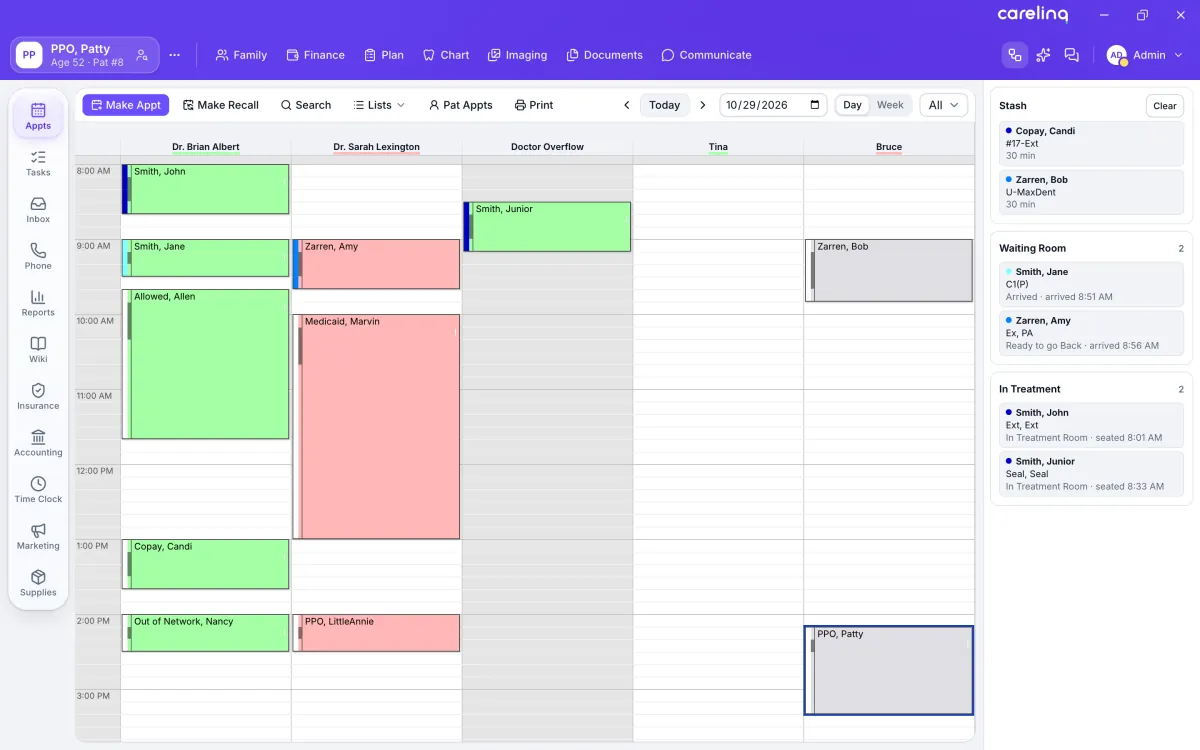Open Smith, Jane card in Waiting Room

point(1091,284)
